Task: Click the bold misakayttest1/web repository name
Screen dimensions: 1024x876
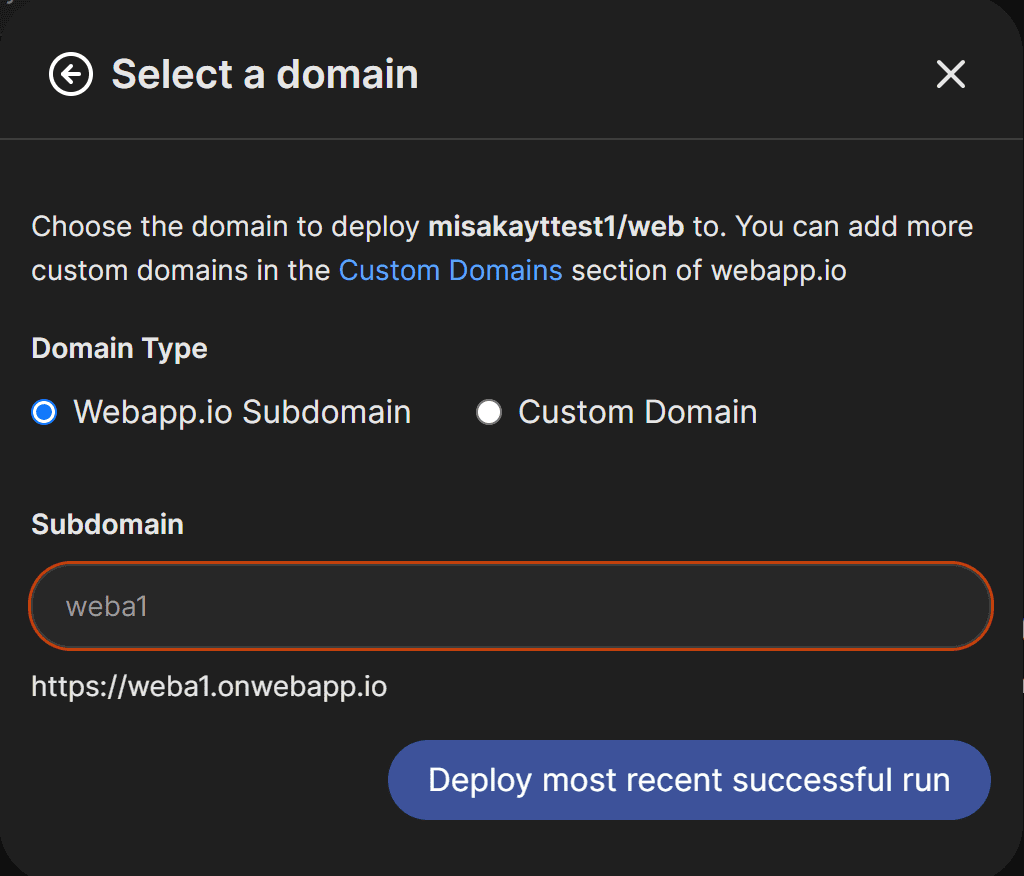Action: click(556, 226)
